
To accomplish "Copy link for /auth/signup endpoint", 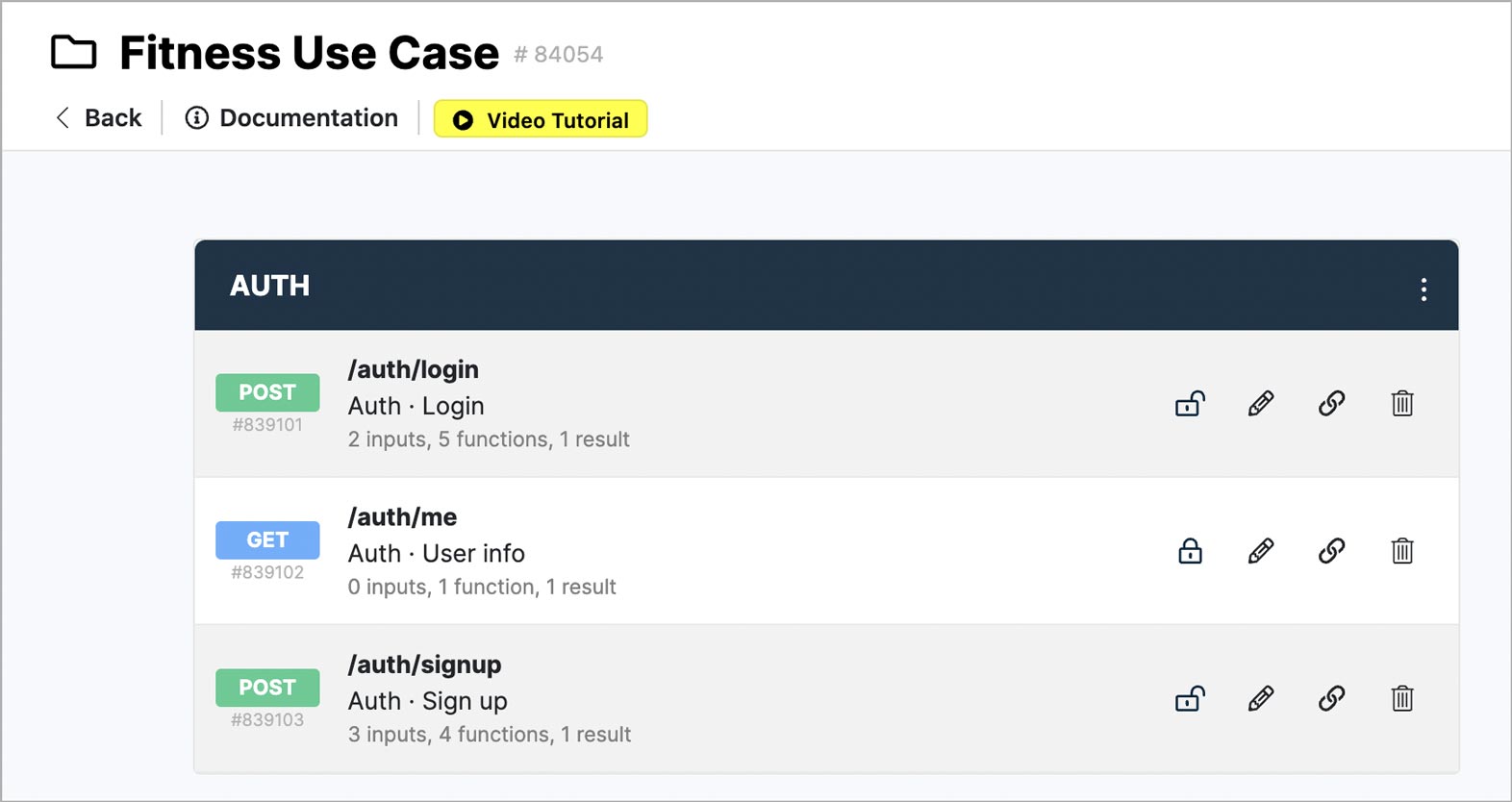I will (1331, 698).
